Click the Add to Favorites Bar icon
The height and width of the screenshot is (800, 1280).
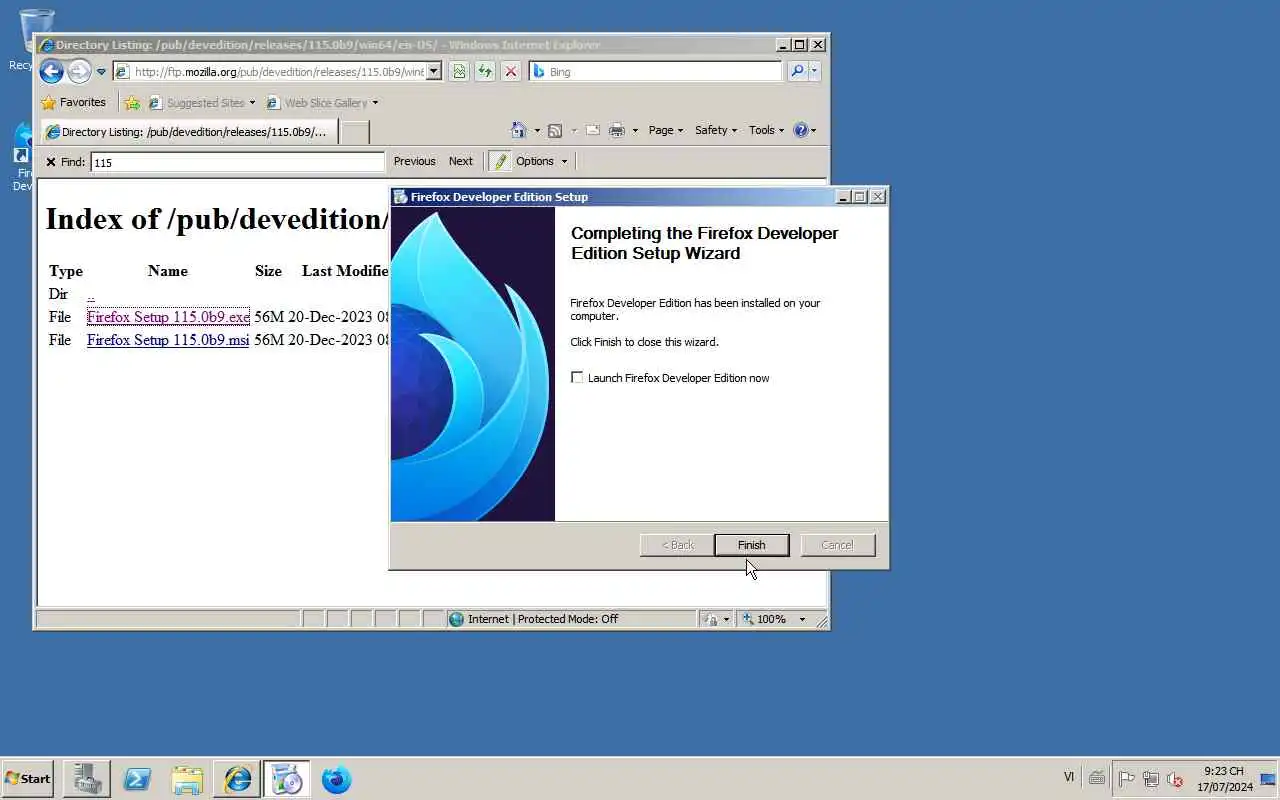coord(131,102)
